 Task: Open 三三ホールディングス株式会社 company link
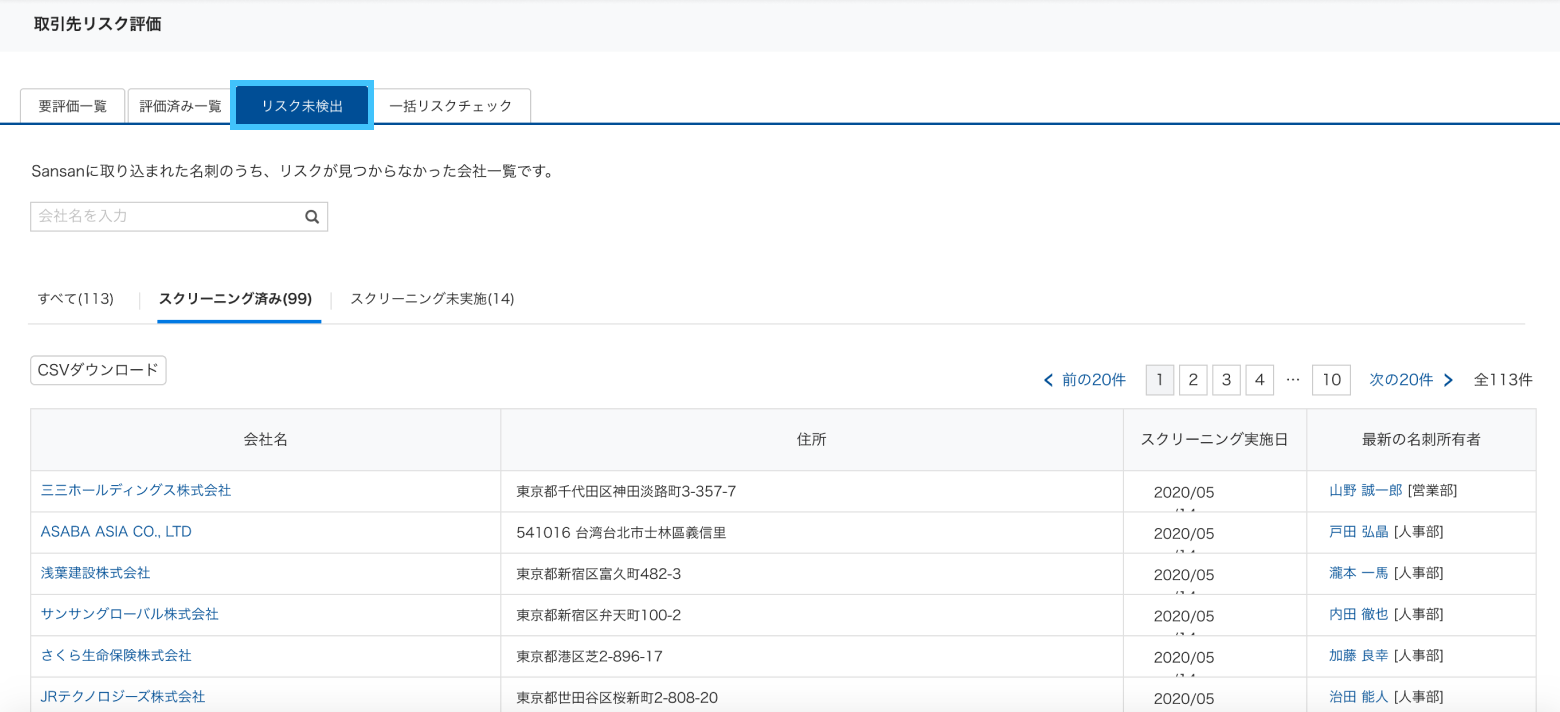tap(136, 491)
